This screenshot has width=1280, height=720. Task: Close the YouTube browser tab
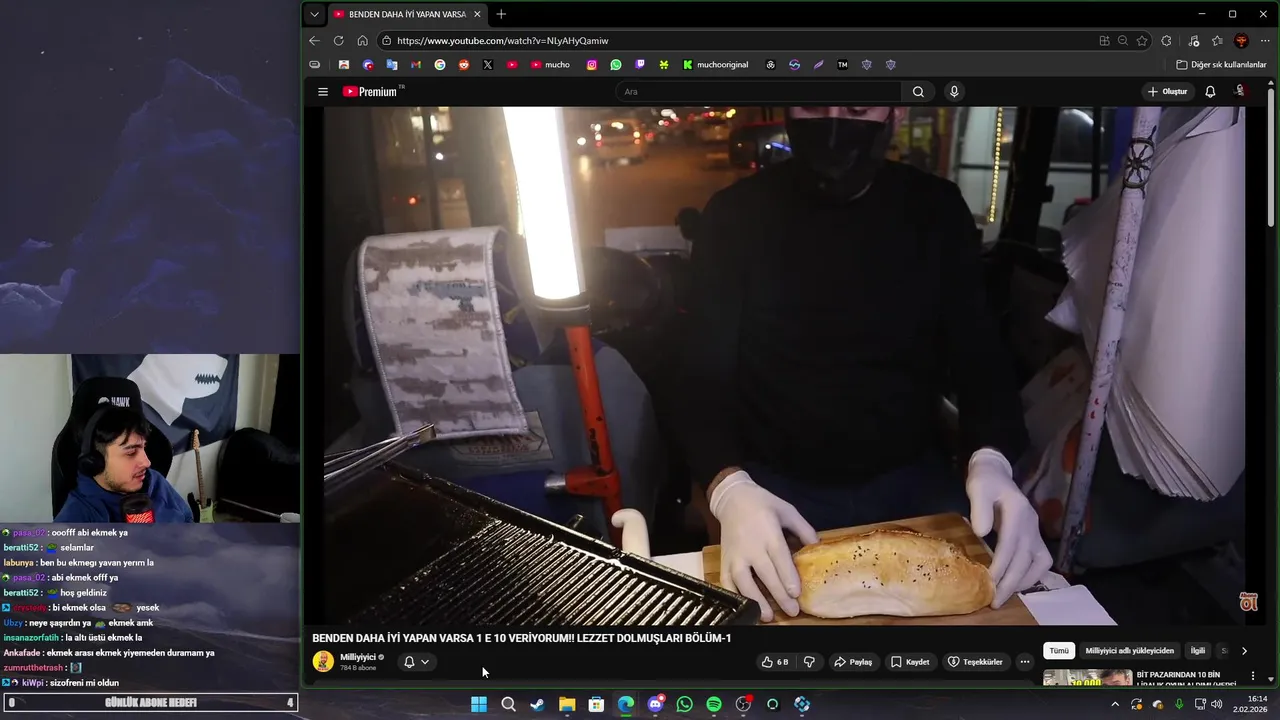click(x=477, y=14)
